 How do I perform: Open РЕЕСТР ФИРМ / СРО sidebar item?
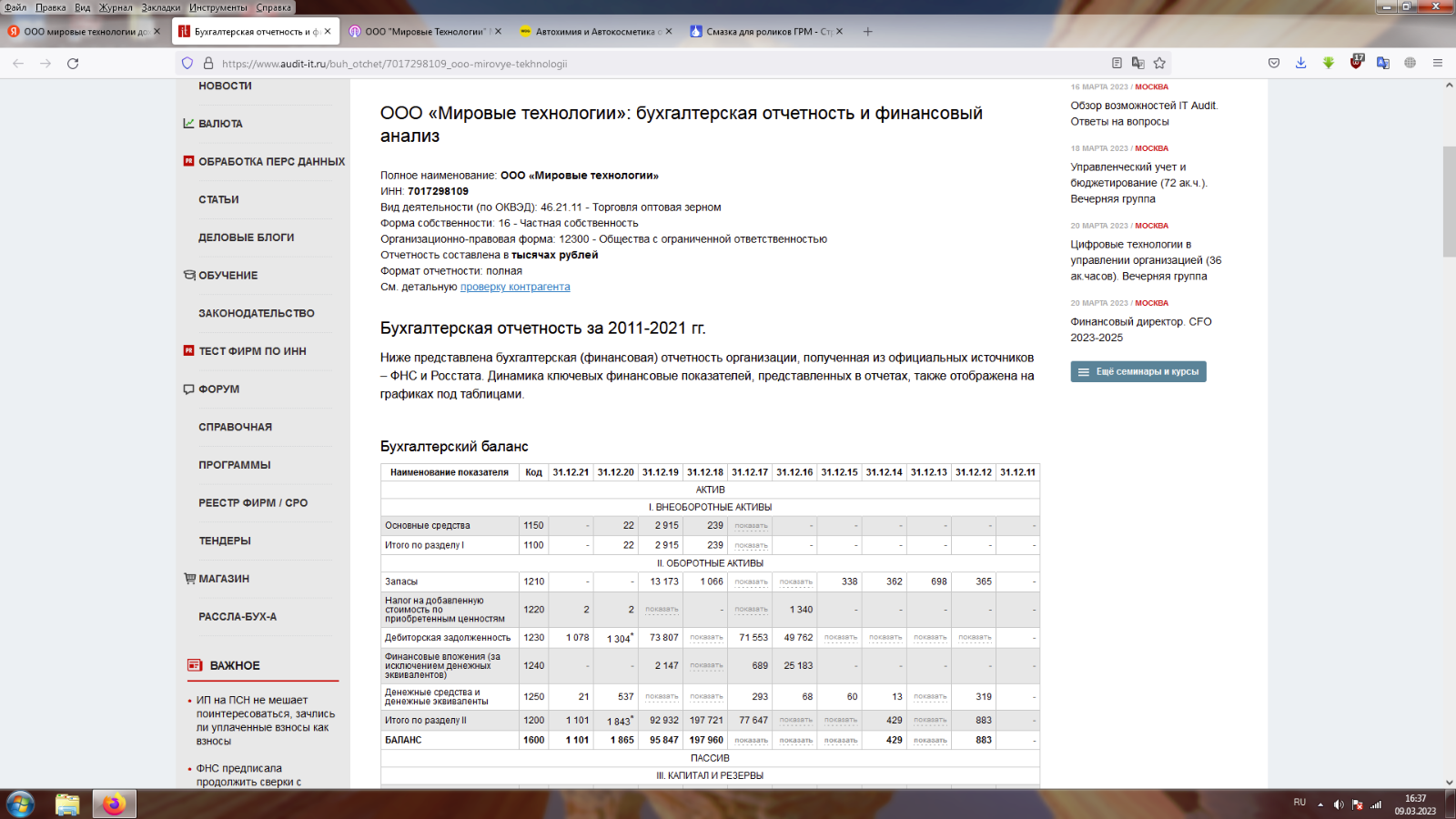tap(253, 503)
